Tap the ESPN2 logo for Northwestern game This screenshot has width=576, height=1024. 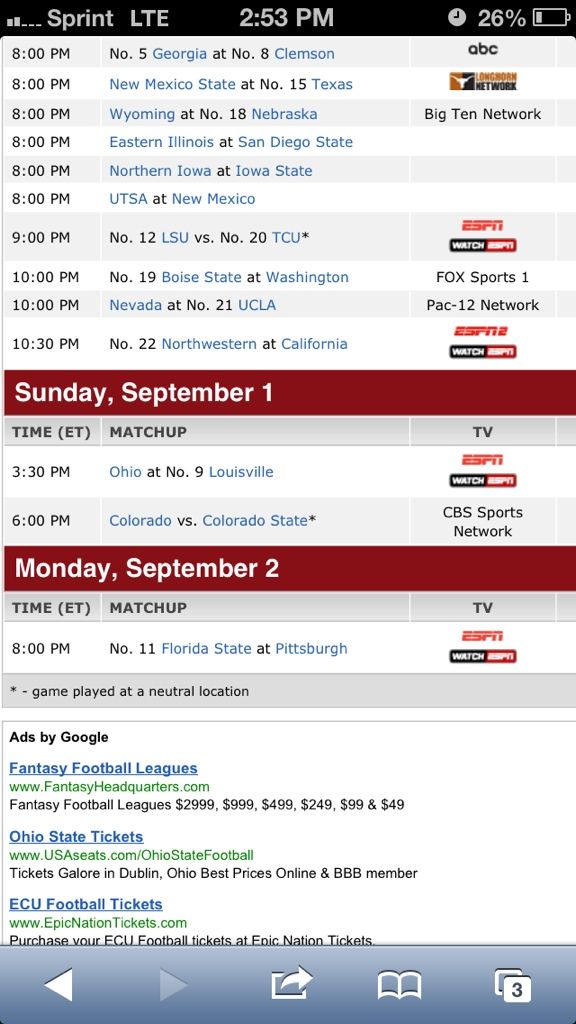[482, 331]
